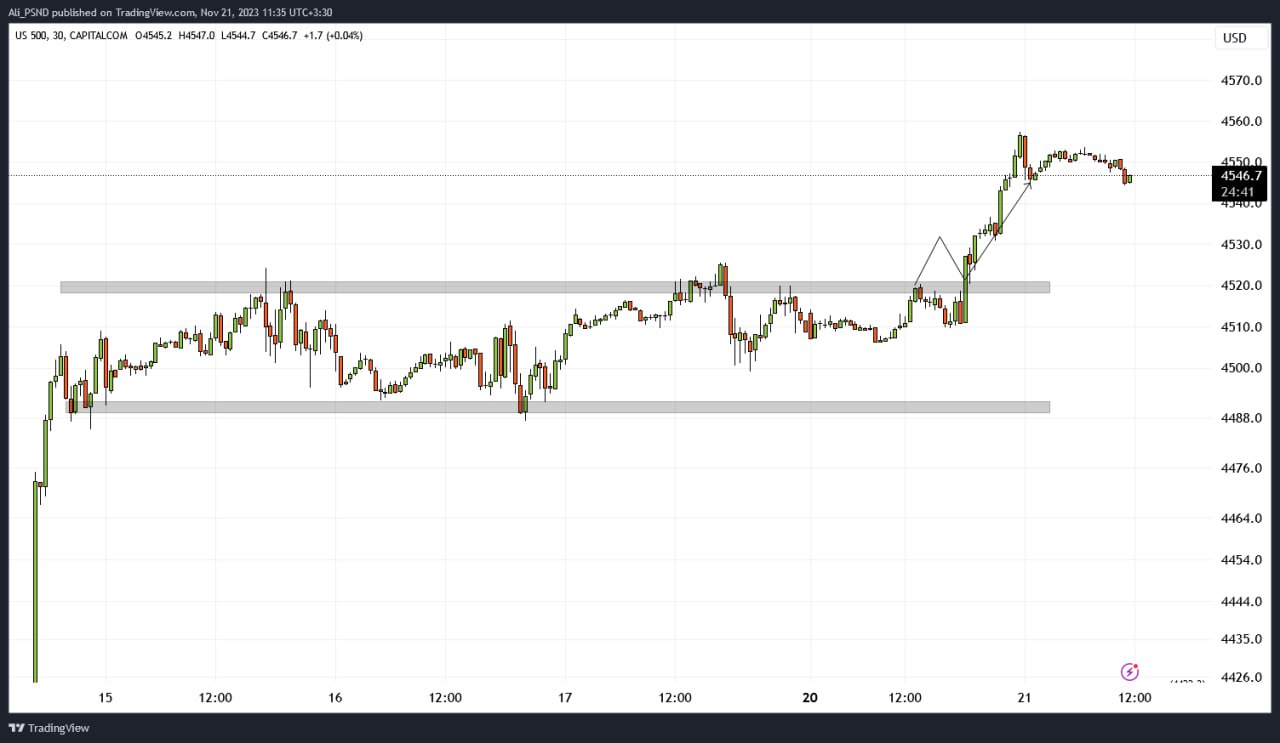Click the arrowhead of the projected path drawing

pyautogui.click(x=1030, y=181)
